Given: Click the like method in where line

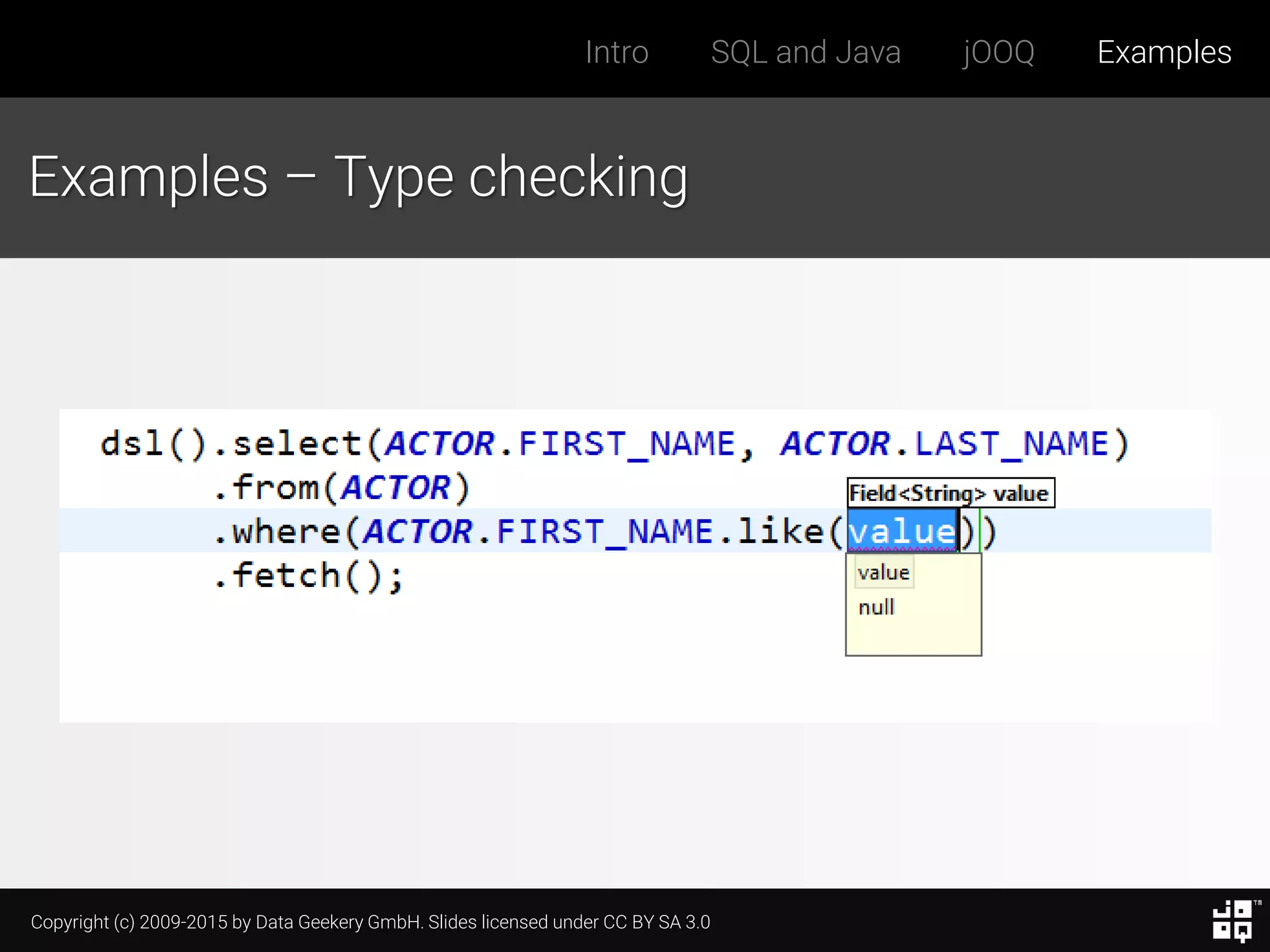Looking at the screenshot, I should (x=779, y=531).
